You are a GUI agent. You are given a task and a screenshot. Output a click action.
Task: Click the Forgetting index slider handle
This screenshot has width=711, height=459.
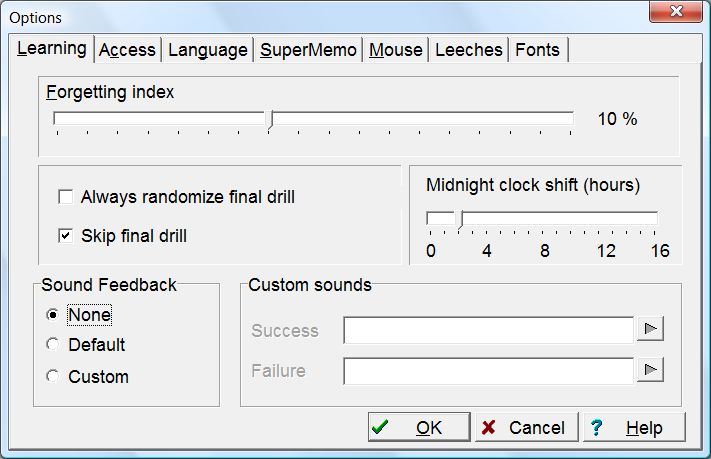click(270, 120)
